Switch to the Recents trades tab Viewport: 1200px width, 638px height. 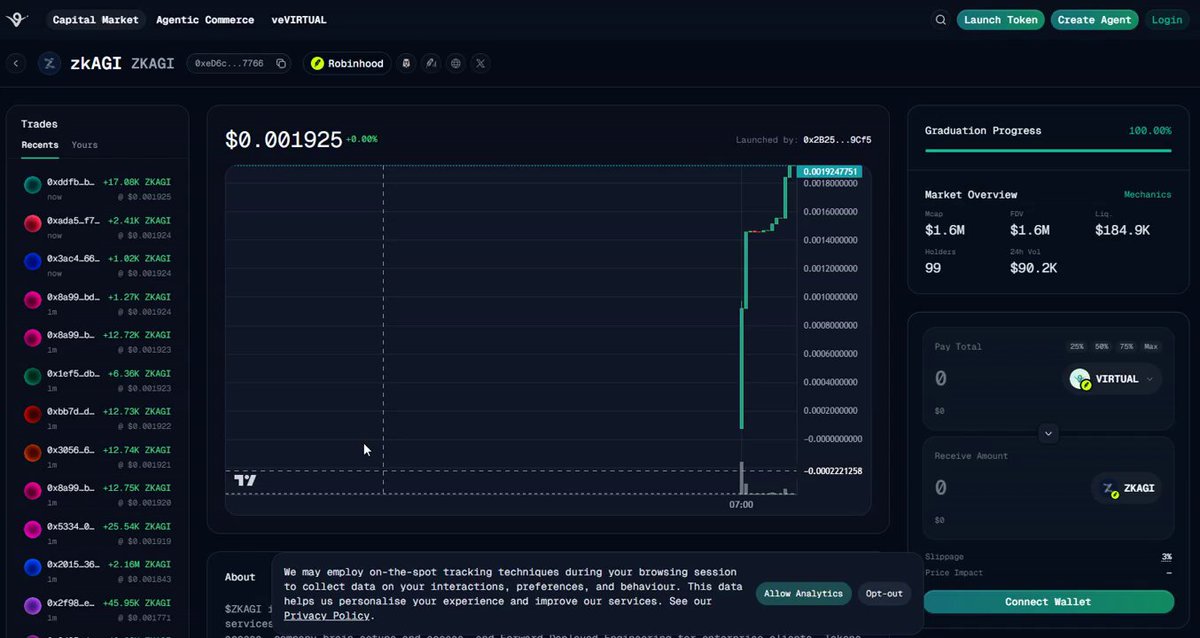coord(40,145)
